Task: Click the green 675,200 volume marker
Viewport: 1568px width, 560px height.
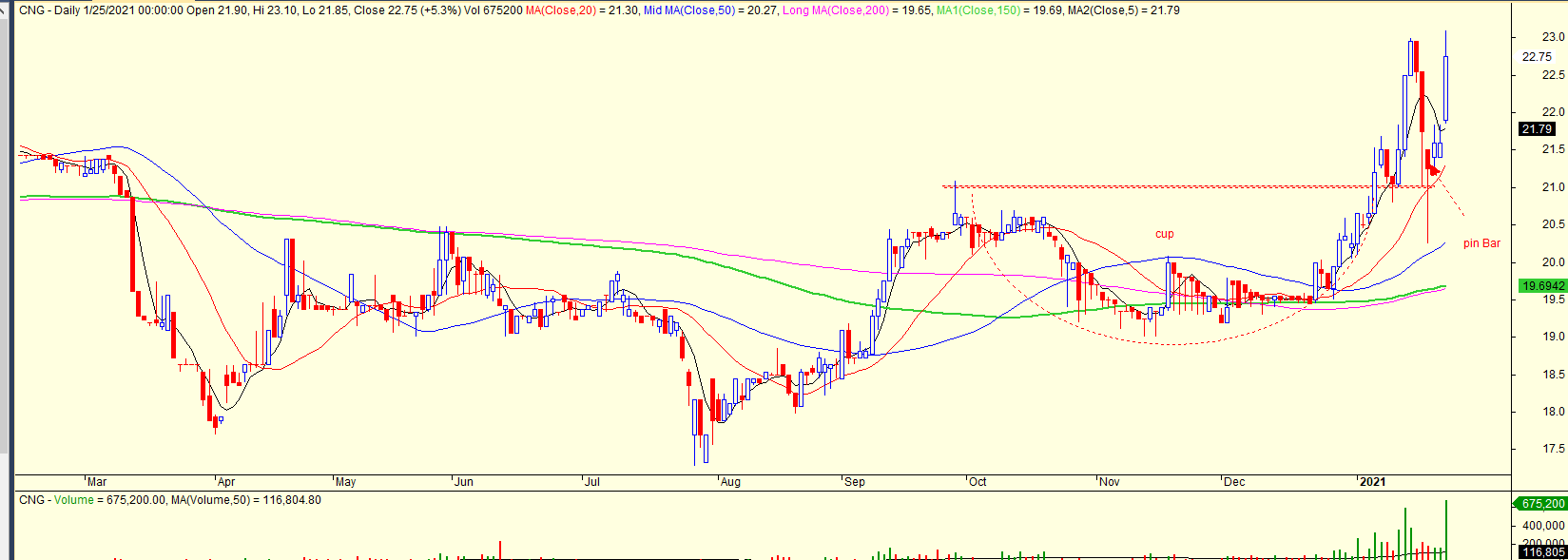Action: click(1542, 504)
